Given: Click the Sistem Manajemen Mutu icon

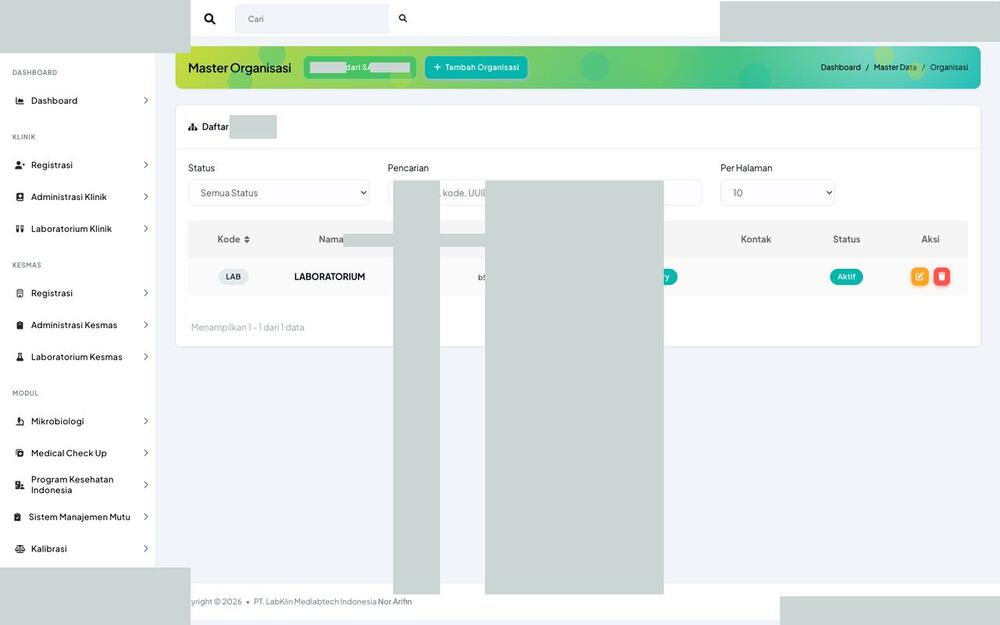Looking at the screenshot, I should [17, 517].
